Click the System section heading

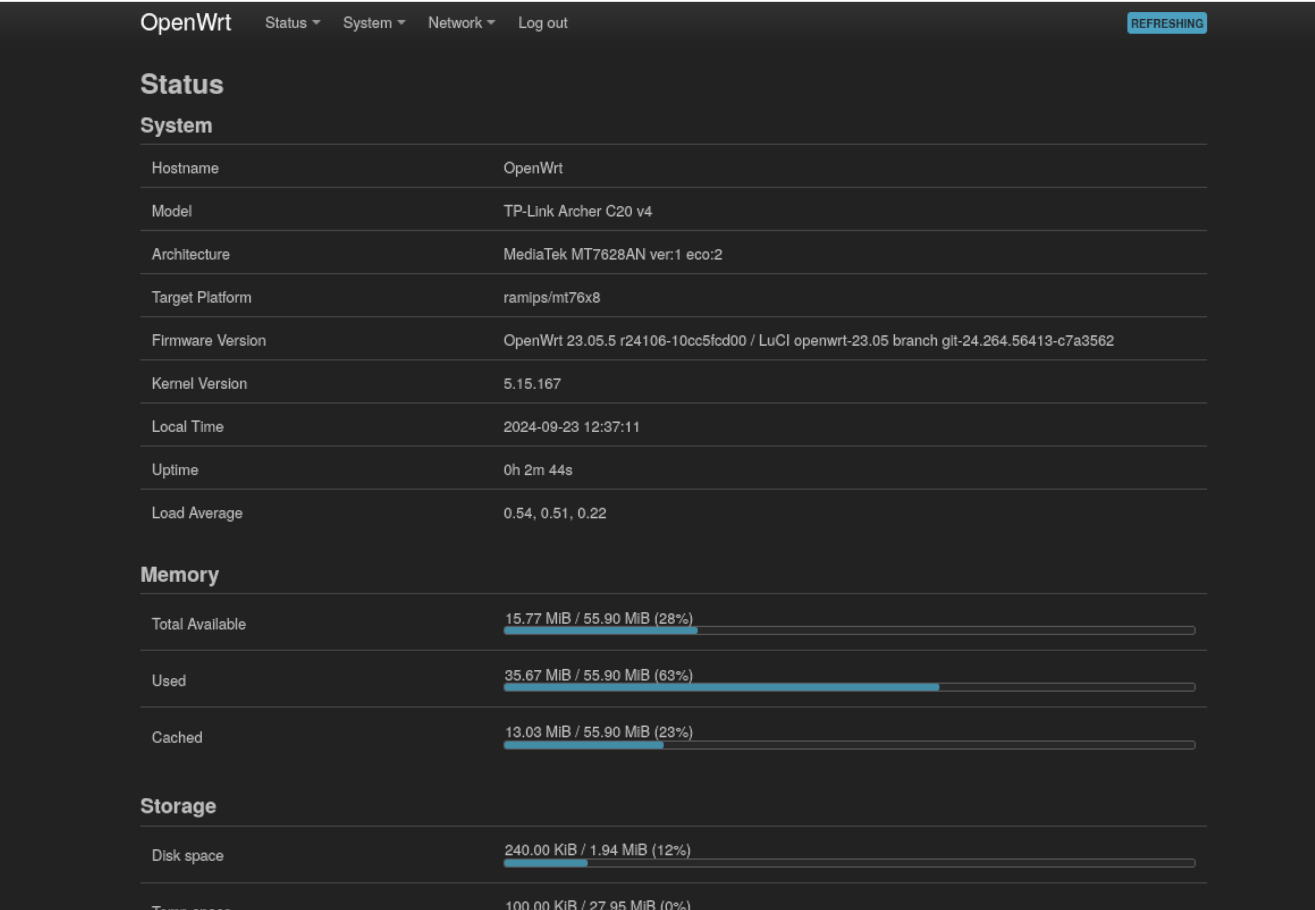tap(176, 126)
